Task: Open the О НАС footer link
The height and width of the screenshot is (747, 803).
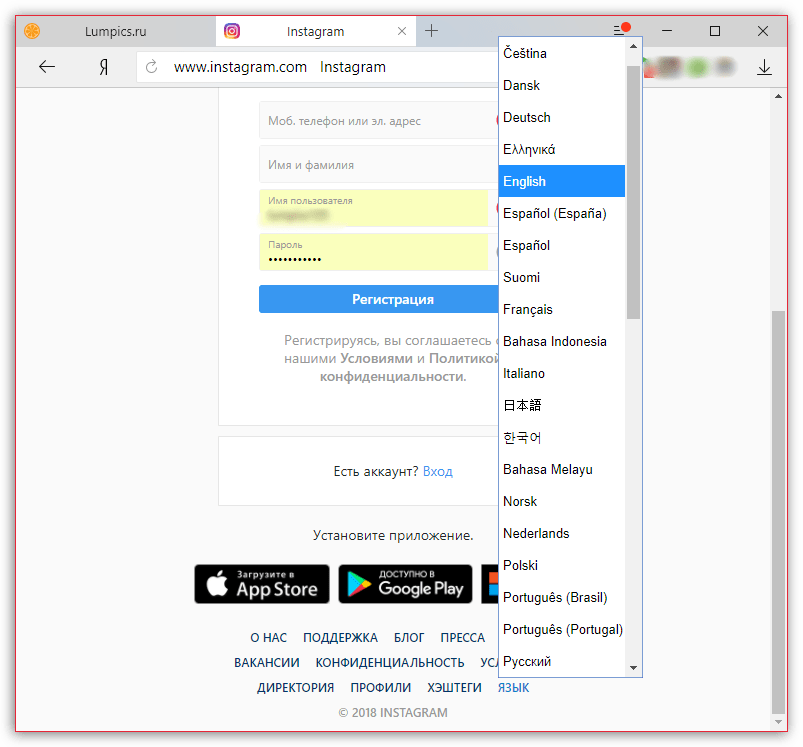Action: point(268,637)
